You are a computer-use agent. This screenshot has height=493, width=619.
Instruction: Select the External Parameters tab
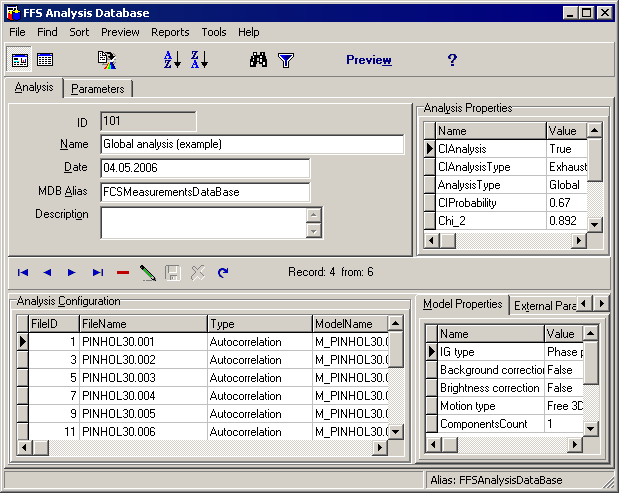[x=545, y=304]
